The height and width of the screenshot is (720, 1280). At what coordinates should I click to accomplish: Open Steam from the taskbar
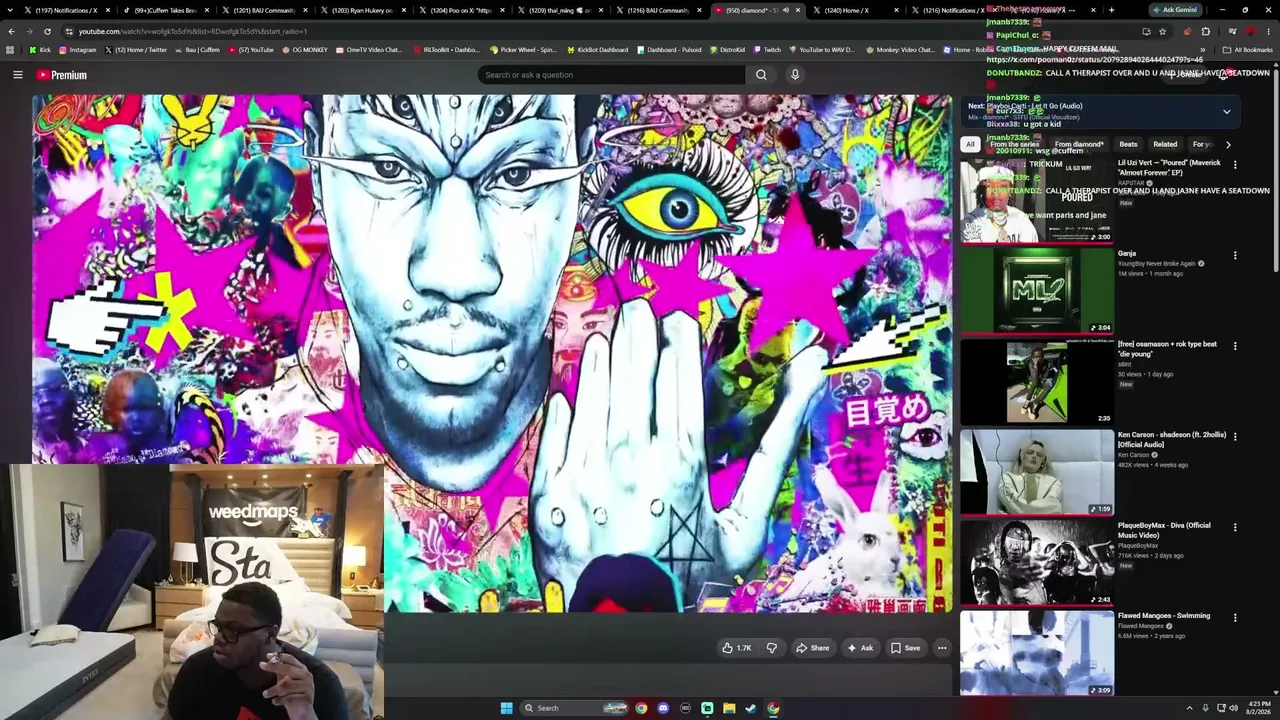(751, 708)
